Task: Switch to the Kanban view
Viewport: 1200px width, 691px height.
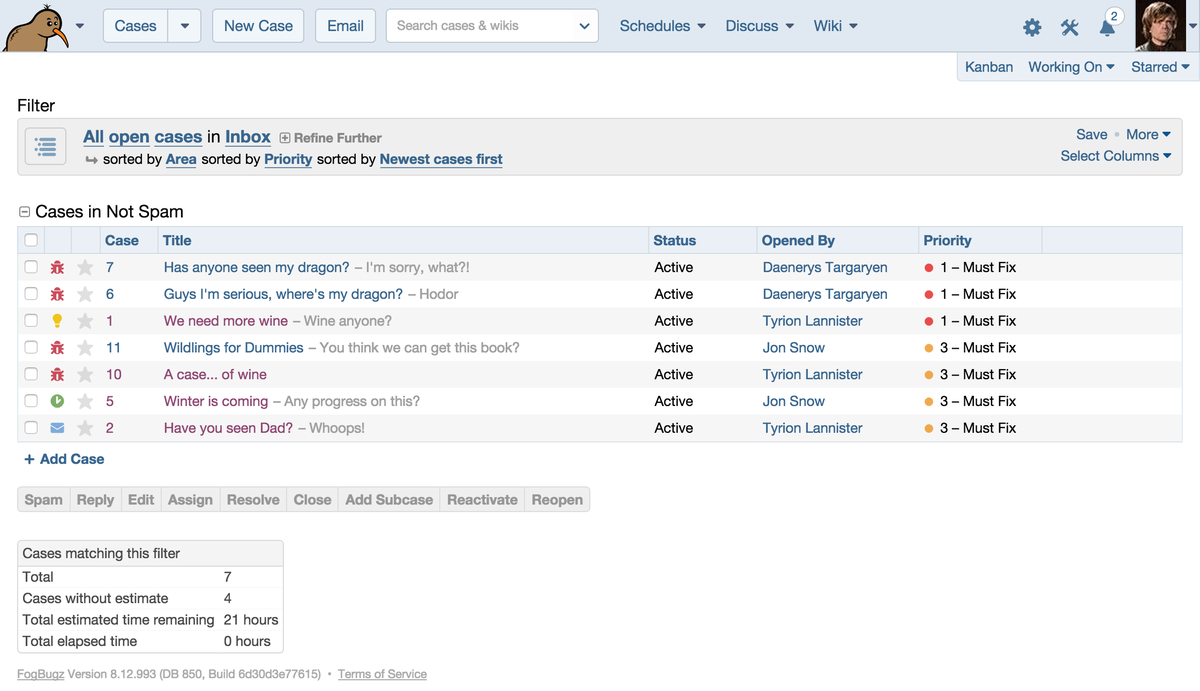Action: [x=989, y=67]
